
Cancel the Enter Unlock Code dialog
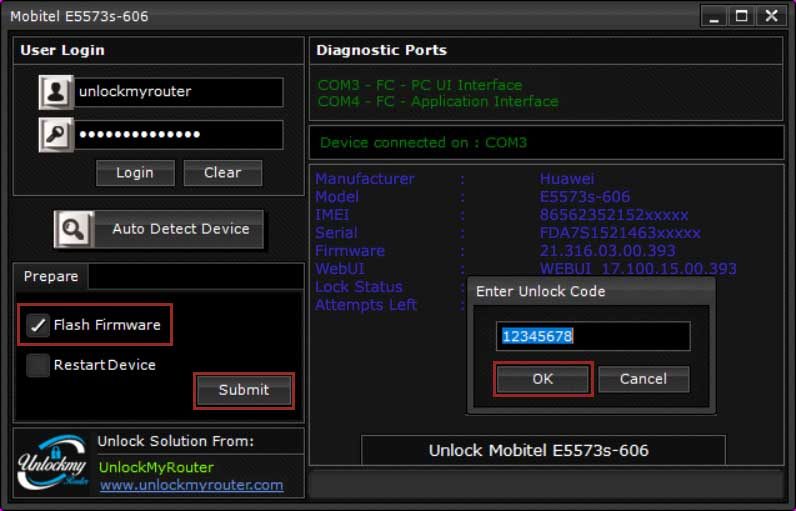(x=644, y=379)
